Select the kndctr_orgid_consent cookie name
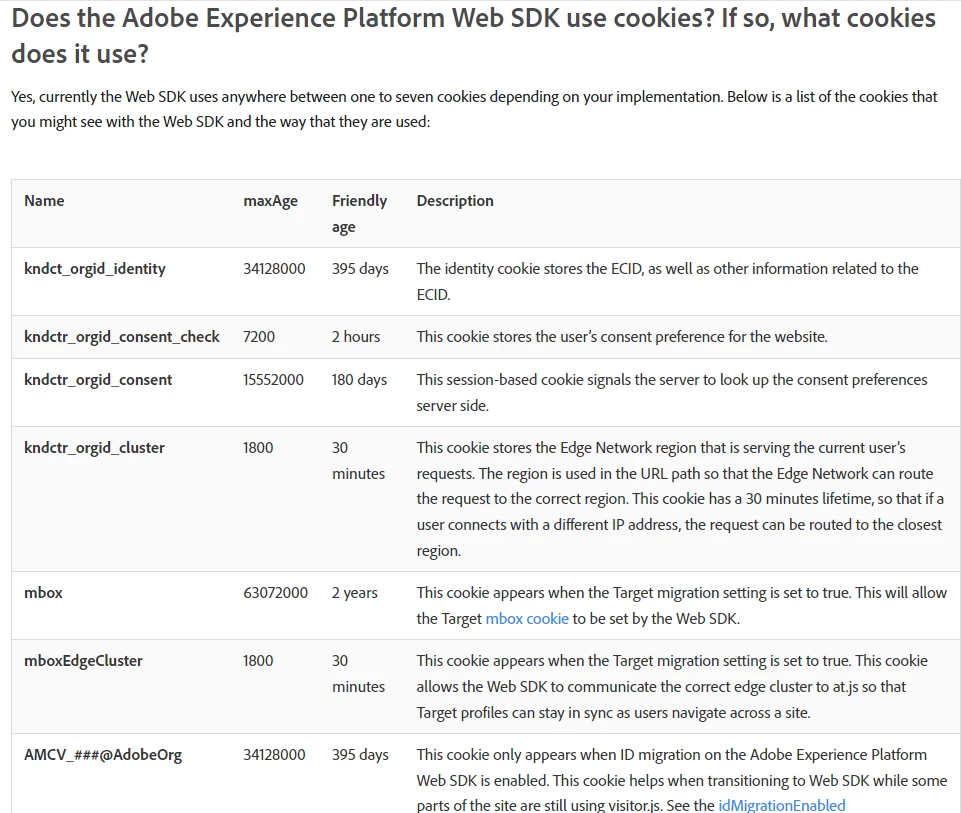This screenshot has height=813, width=961. point(98,380)
